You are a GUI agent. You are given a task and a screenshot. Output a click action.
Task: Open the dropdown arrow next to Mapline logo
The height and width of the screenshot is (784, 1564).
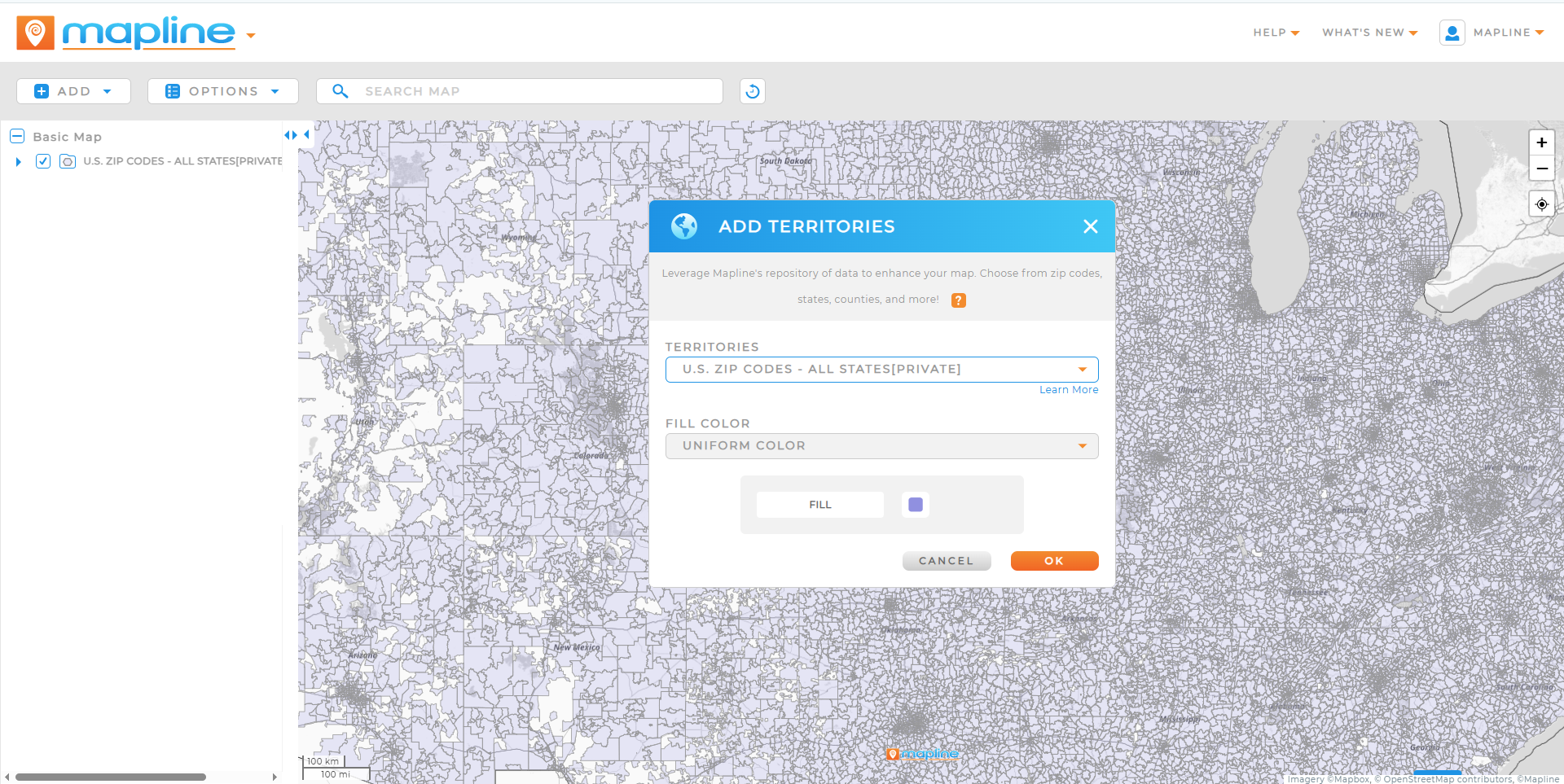click(251, 36)
